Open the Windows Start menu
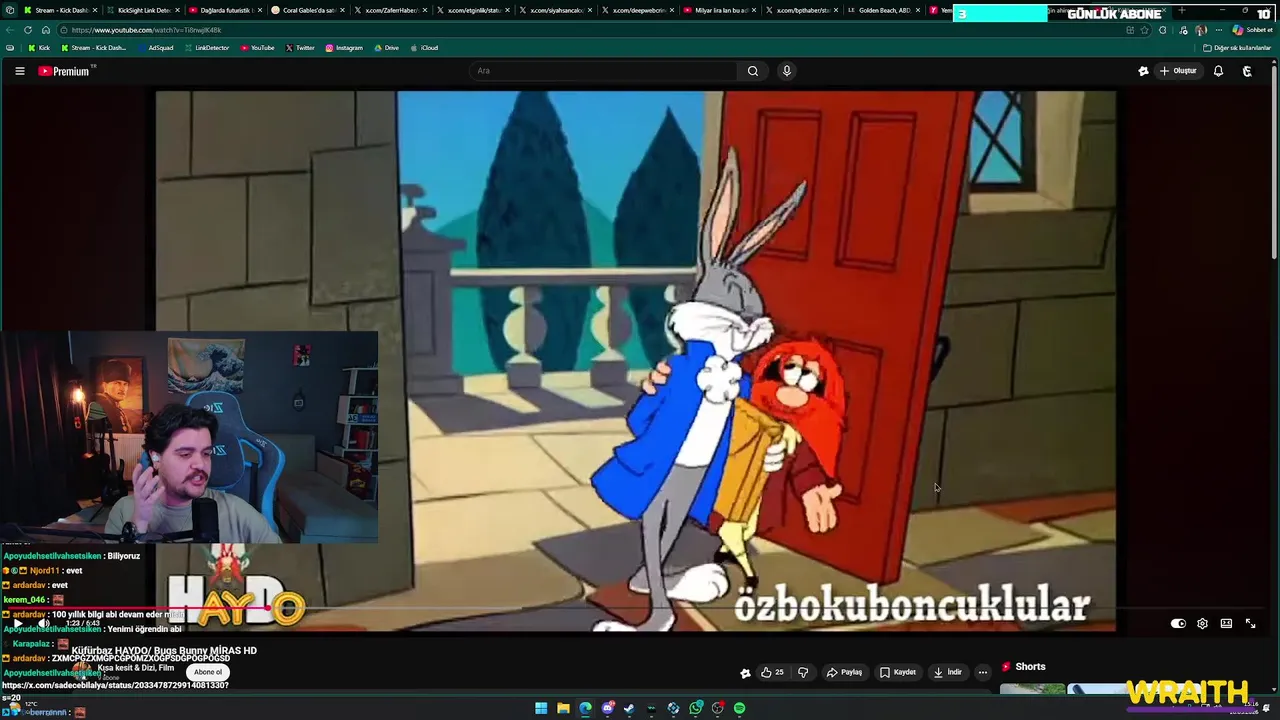The width and height of the screenshot is (1280, 720). coord(541,708)
